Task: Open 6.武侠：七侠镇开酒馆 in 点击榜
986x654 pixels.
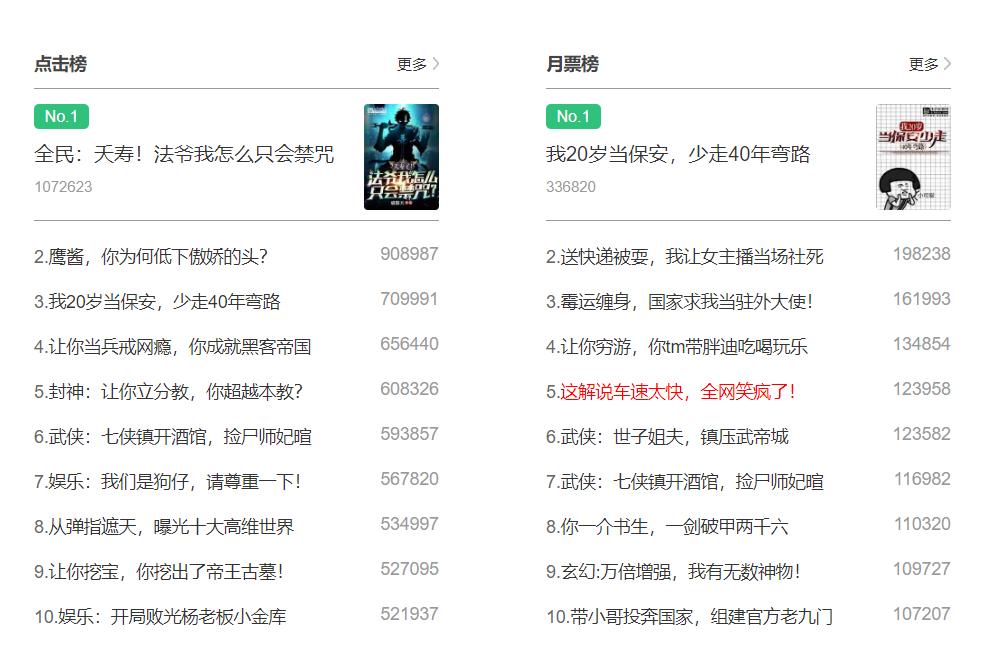Action: pyautogui.click(x=173, y=436)
